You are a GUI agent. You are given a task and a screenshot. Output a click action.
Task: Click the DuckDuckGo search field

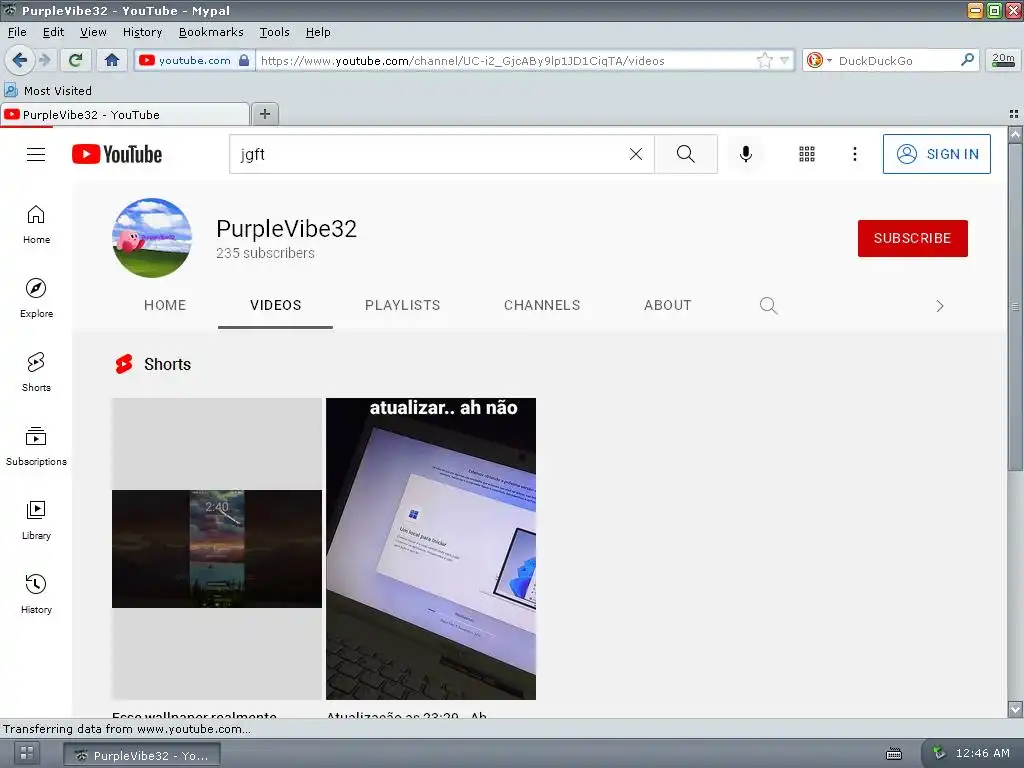tap(897, 61)
